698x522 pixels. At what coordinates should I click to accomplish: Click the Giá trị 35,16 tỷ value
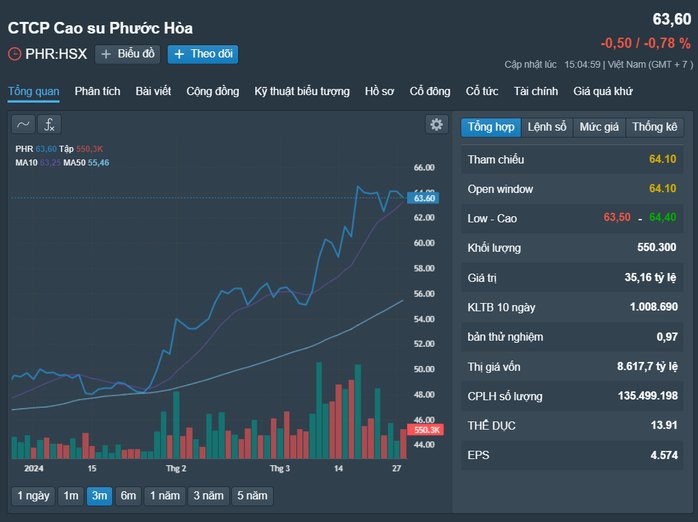click(650, 277)
